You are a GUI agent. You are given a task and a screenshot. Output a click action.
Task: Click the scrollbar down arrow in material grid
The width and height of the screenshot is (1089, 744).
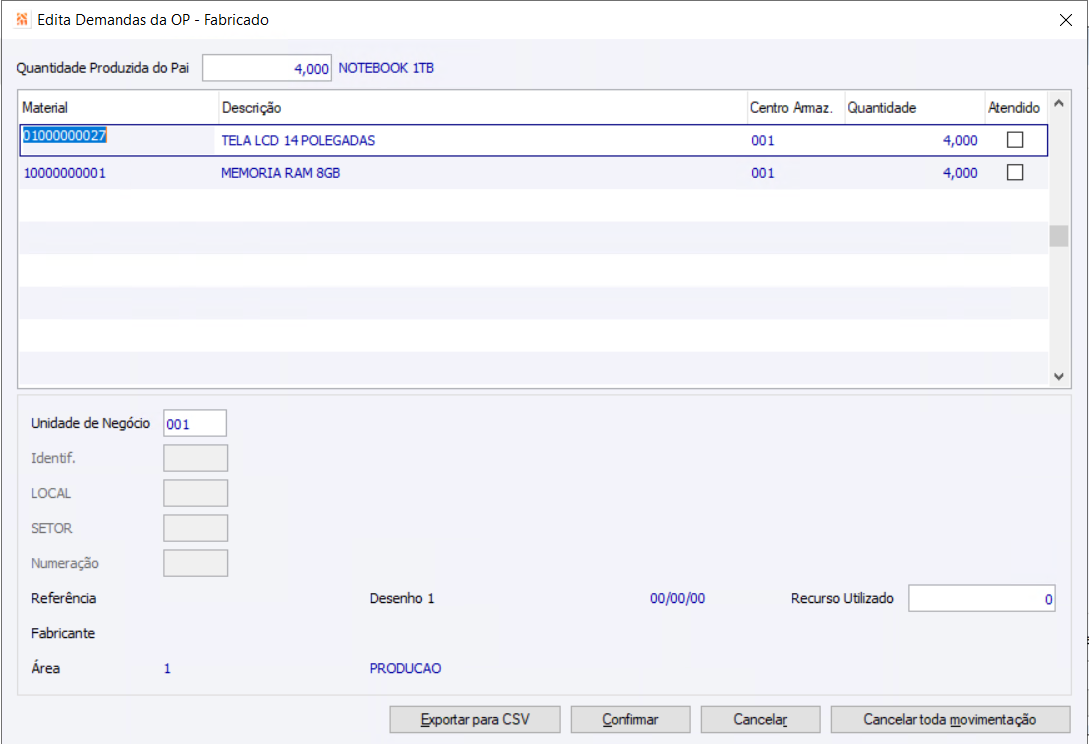click(x=1058, y=377)
